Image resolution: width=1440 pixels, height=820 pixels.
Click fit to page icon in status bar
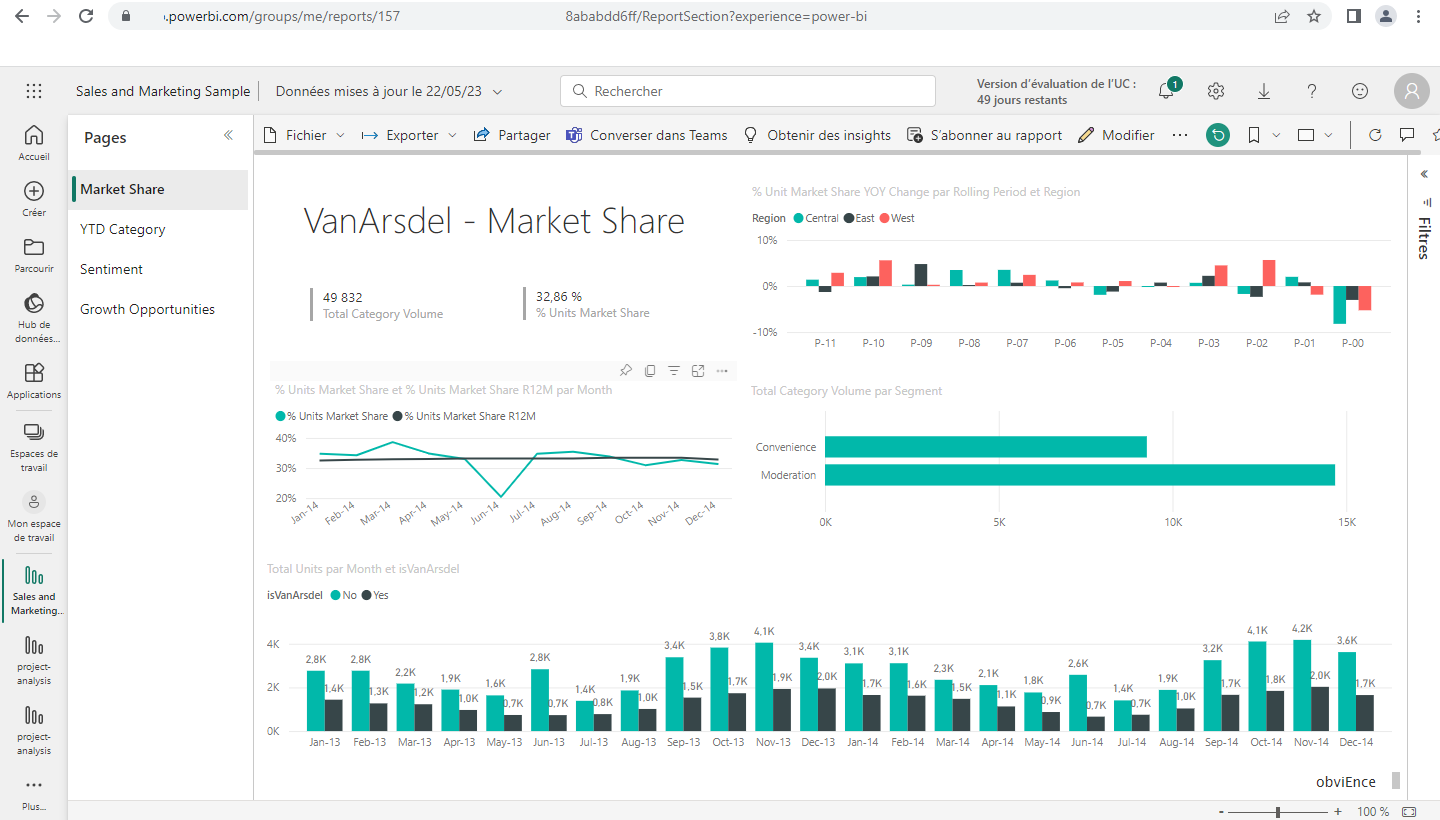click(1410, 811)
